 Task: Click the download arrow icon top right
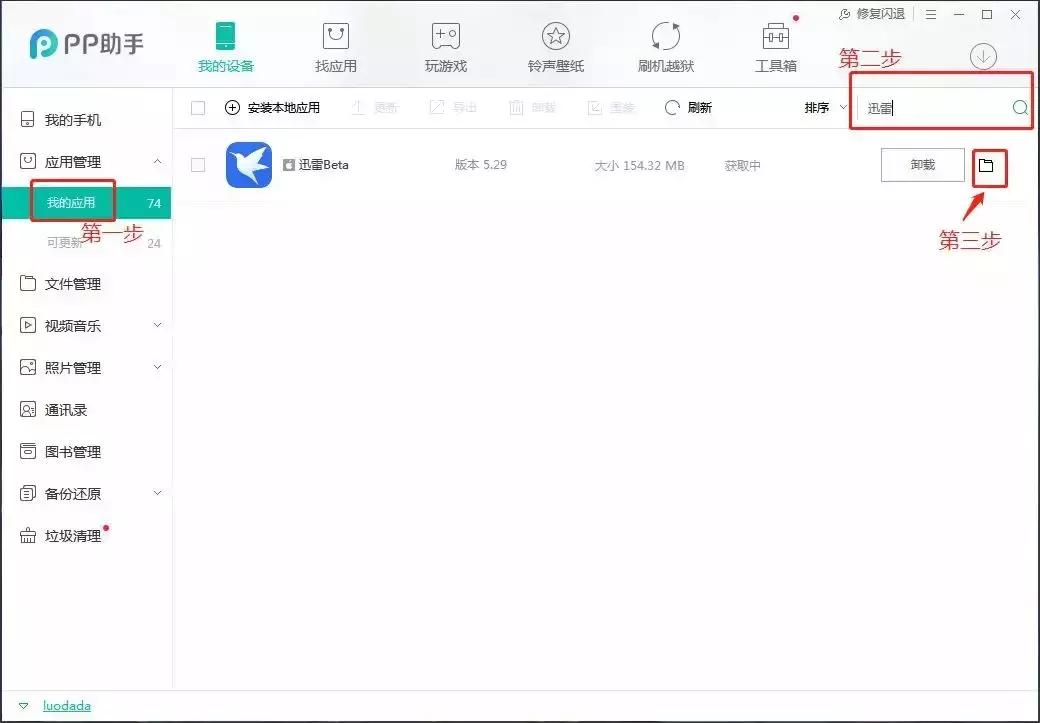pyautogui.click(x=983, y=57)
